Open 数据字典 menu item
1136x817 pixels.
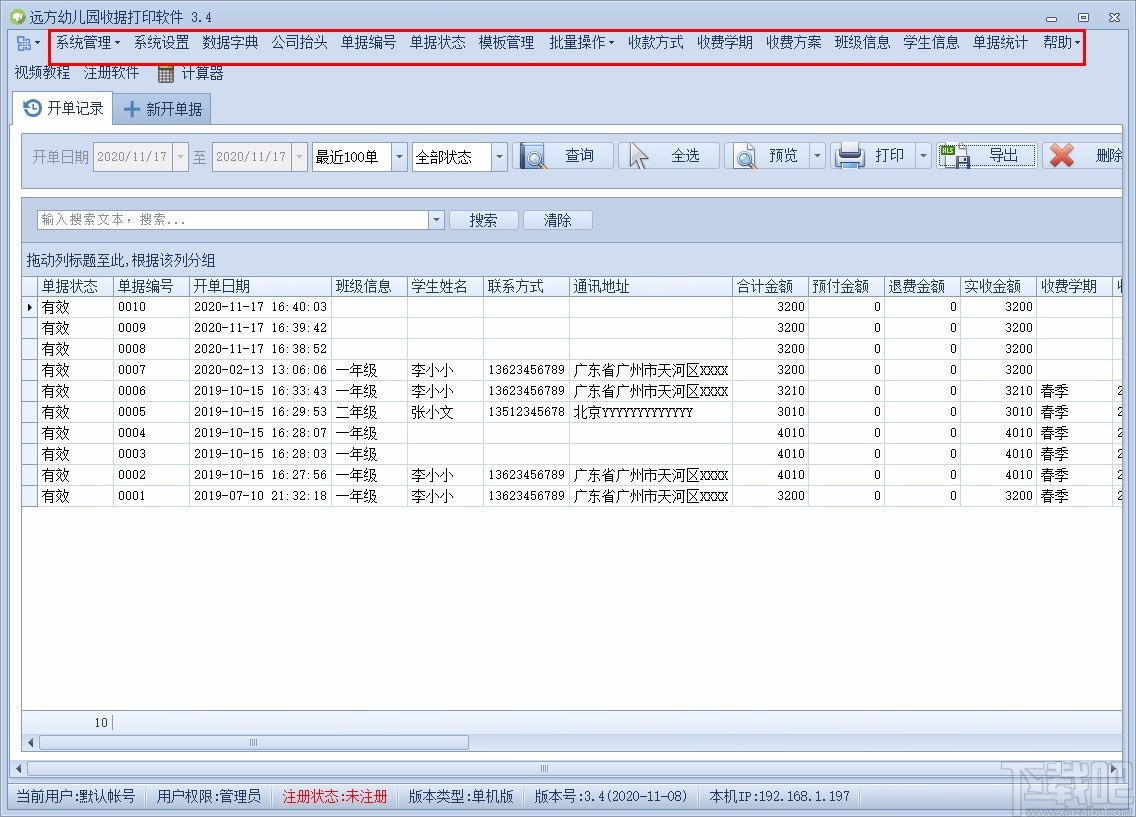[x=230, y=43]
